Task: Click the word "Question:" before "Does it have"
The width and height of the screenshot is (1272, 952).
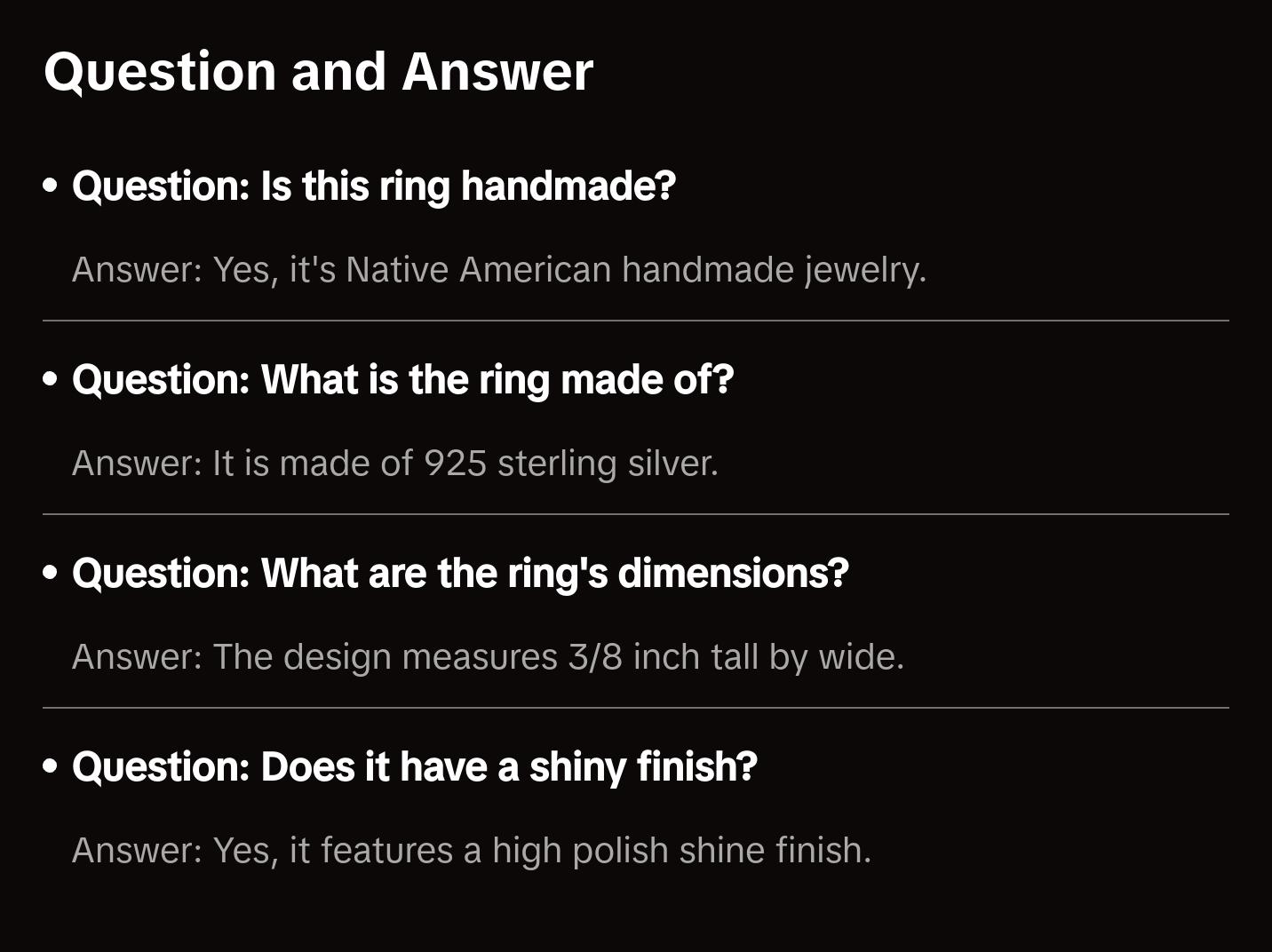Action: point(161,767)
